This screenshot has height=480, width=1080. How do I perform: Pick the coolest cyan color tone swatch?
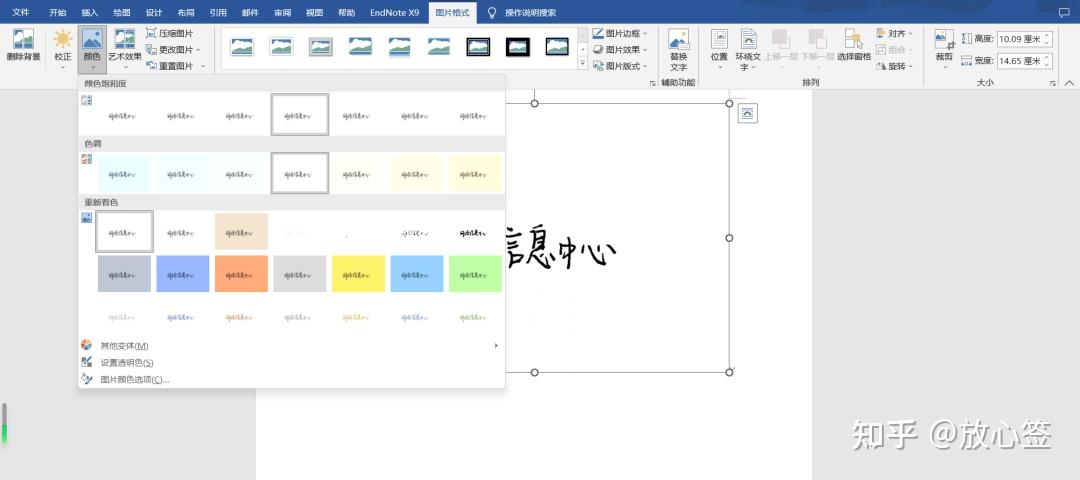tap(124, 173)
